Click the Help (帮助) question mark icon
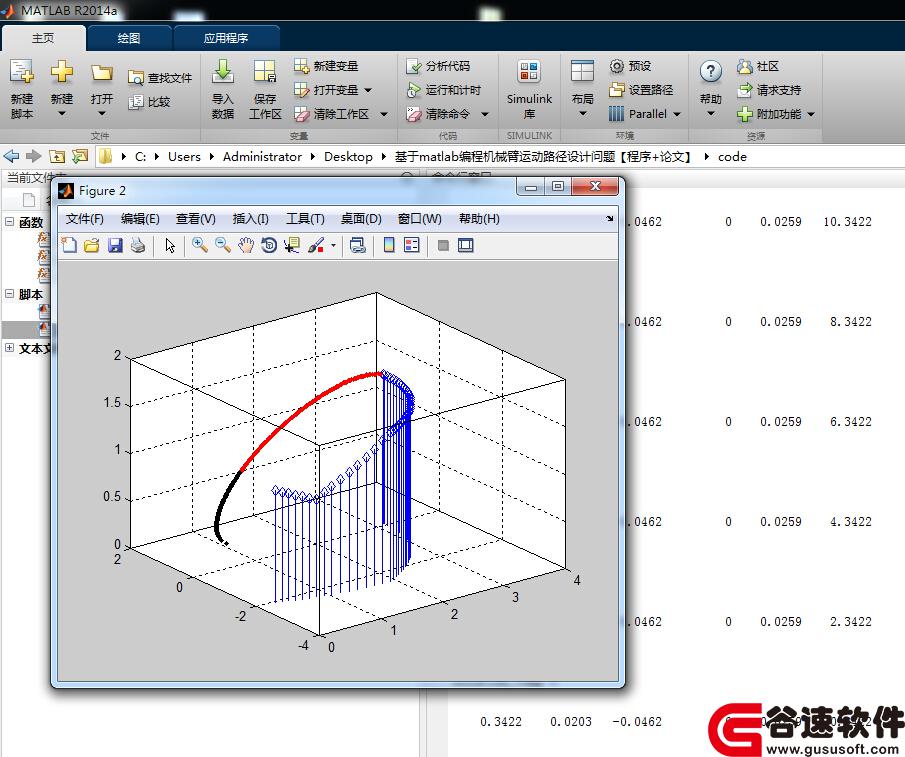This screenshot has width=905, height=757. click(710, 72)
